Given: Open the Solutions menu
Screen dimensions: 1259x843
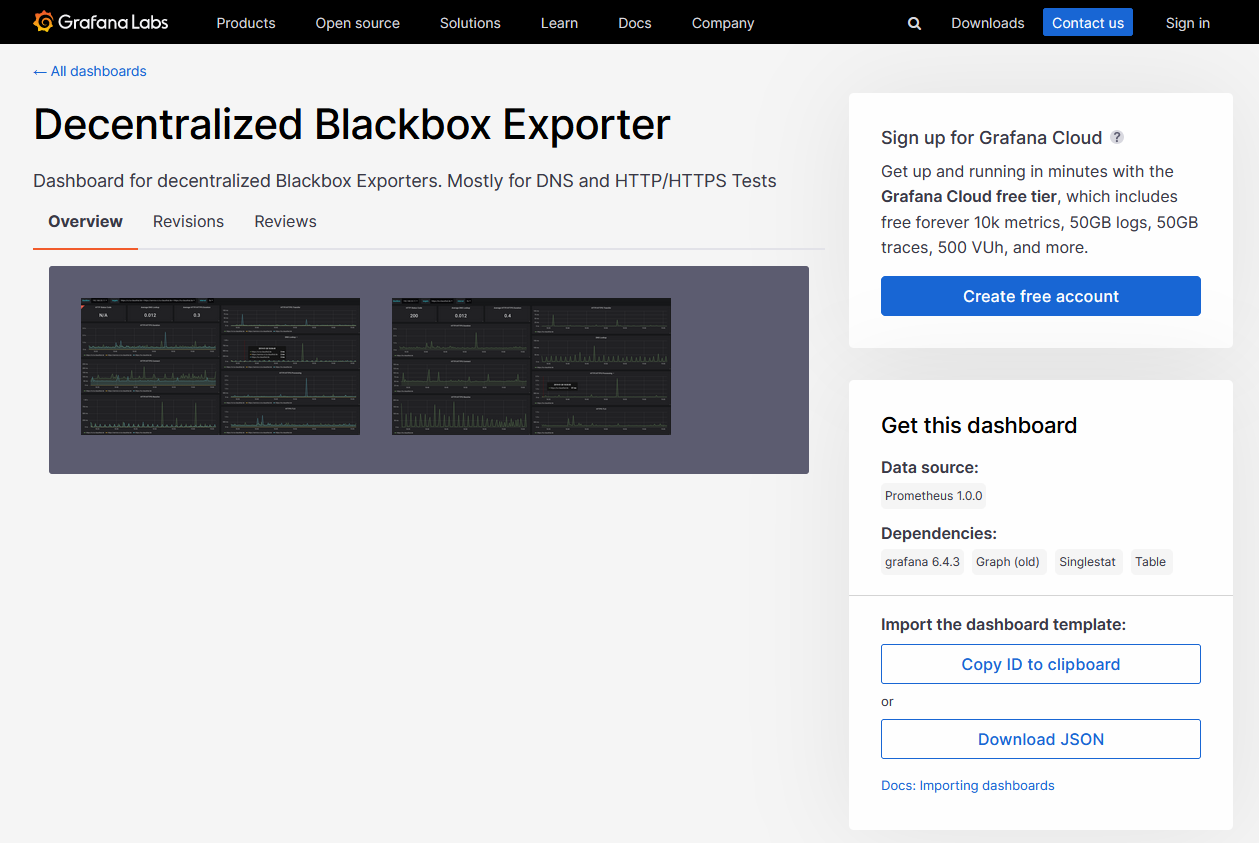Looking at the screenshot, I should [x=470, y=23].
